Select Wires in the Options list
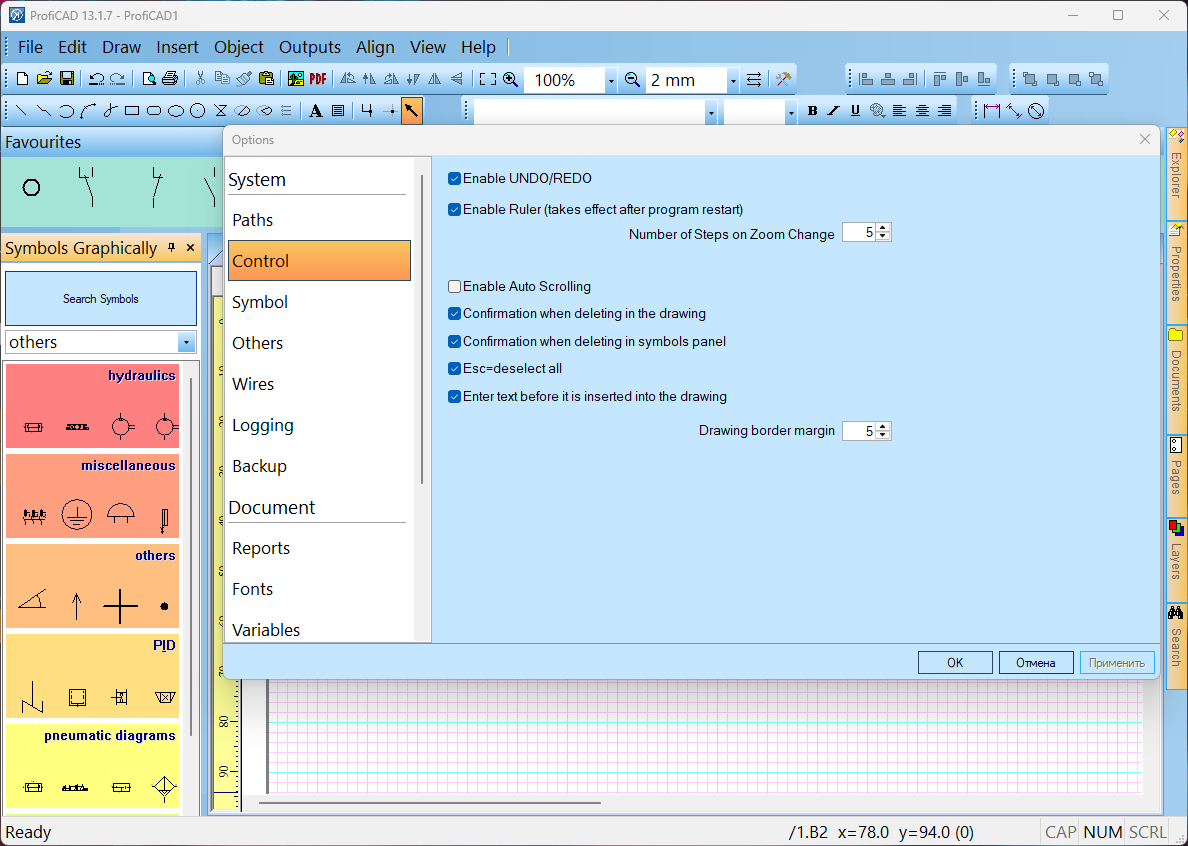 319,384
